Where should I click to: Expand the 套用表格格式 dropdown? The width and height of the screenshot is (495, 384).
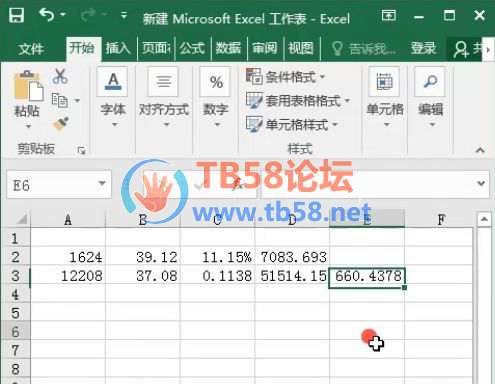pos(298,100)
